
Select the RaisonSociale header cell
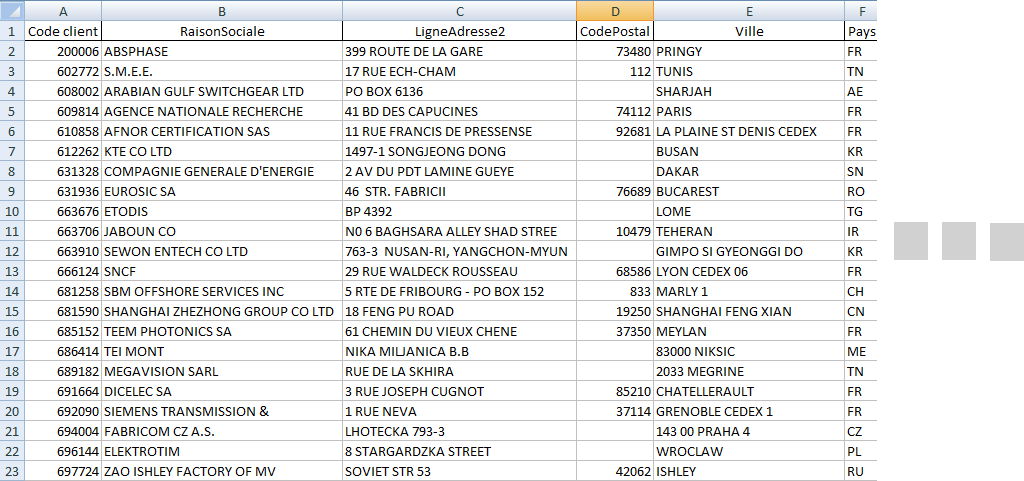coord(221,31)
